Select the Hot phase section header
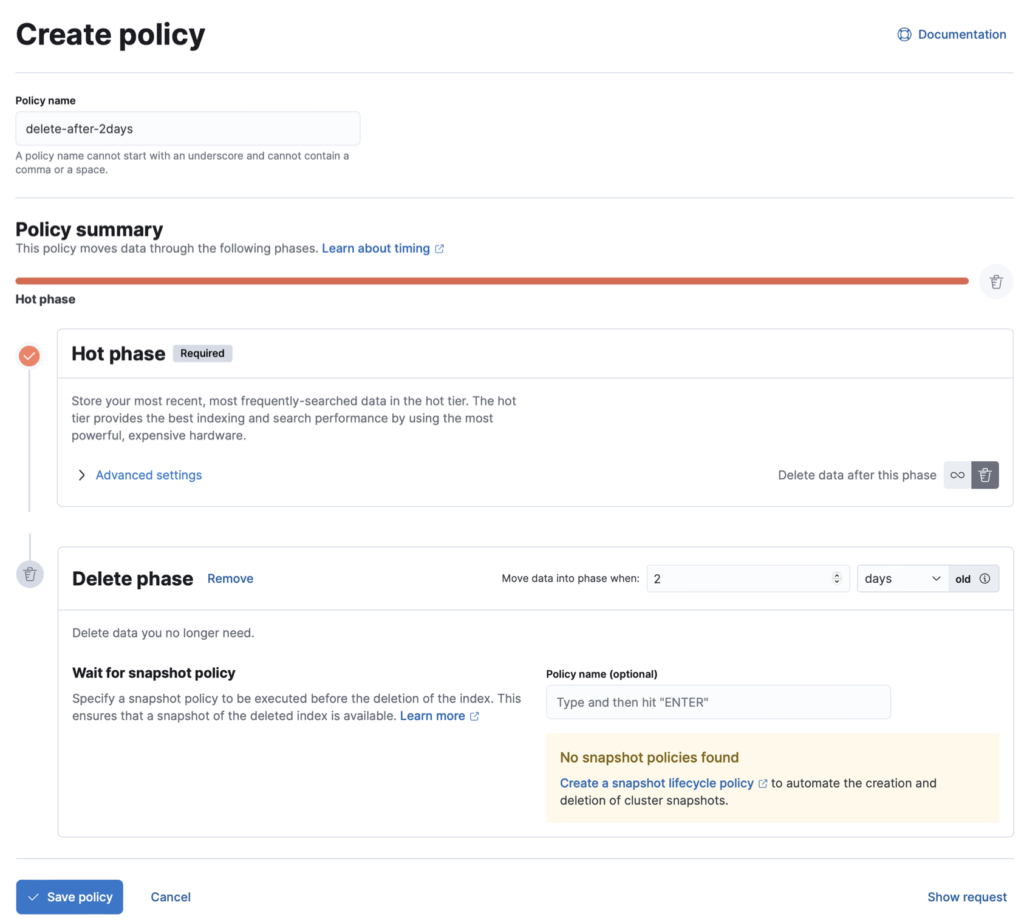Screen dimensions: 1024x920 pos(118,353)
